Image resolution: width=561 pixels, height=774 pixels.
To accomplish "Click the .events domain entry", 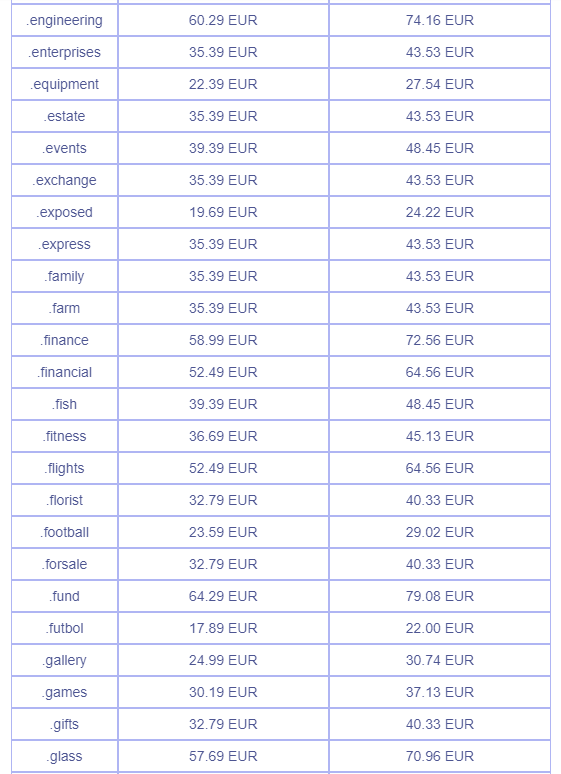I will tap(65, 149).
